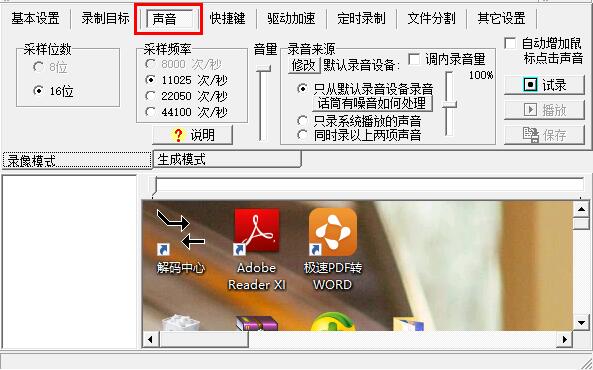Switch to 生成模式 tab
Viewport: 593px width, 370px height.
[x=227, y=159]
